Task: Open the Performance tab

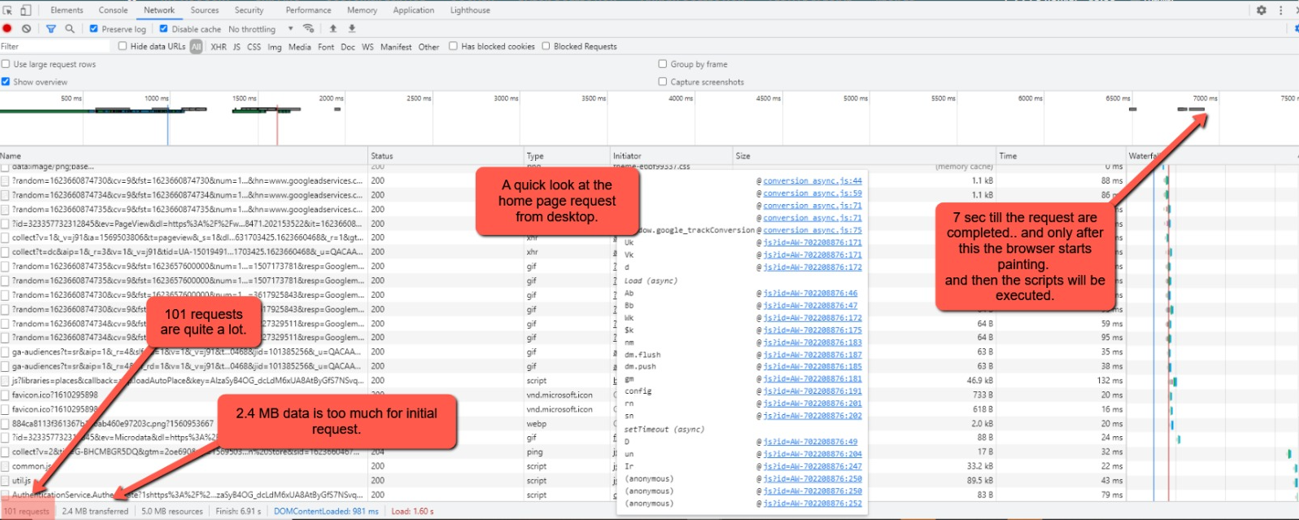Action: (308, 10)
